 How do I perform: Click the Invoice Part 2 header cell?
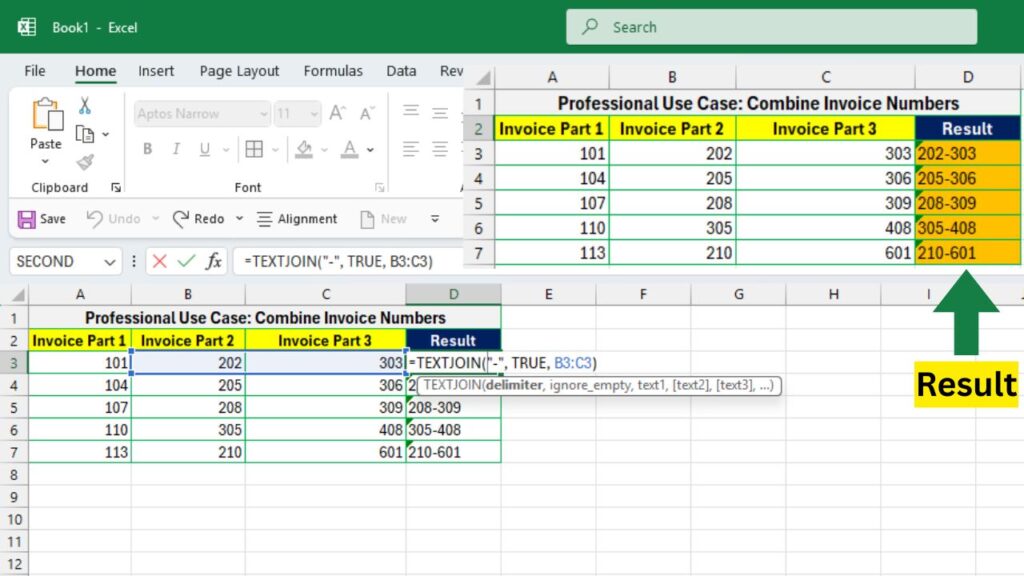188,340
